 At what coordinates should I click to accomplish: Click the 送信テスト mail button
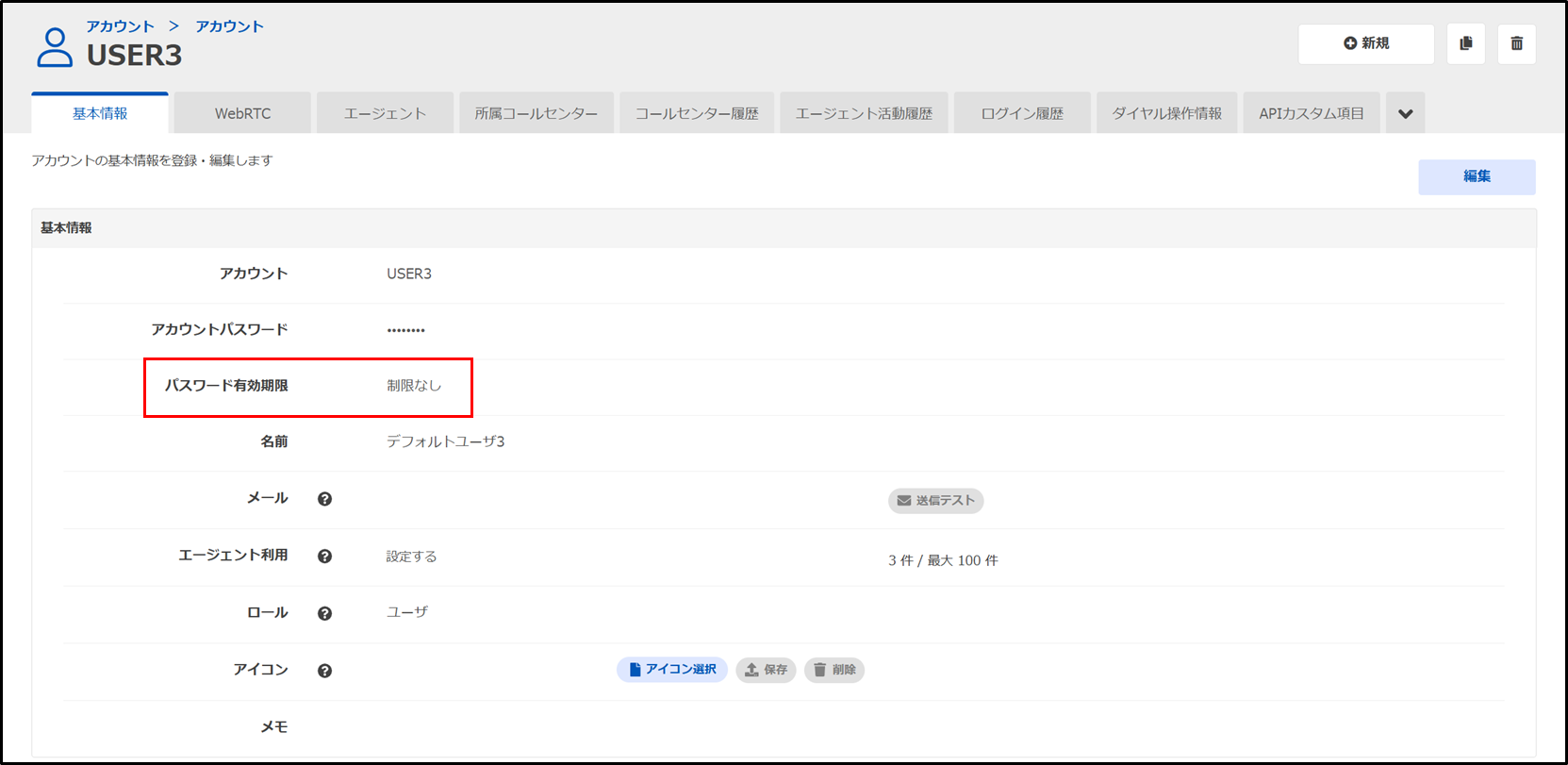[935, 500]
